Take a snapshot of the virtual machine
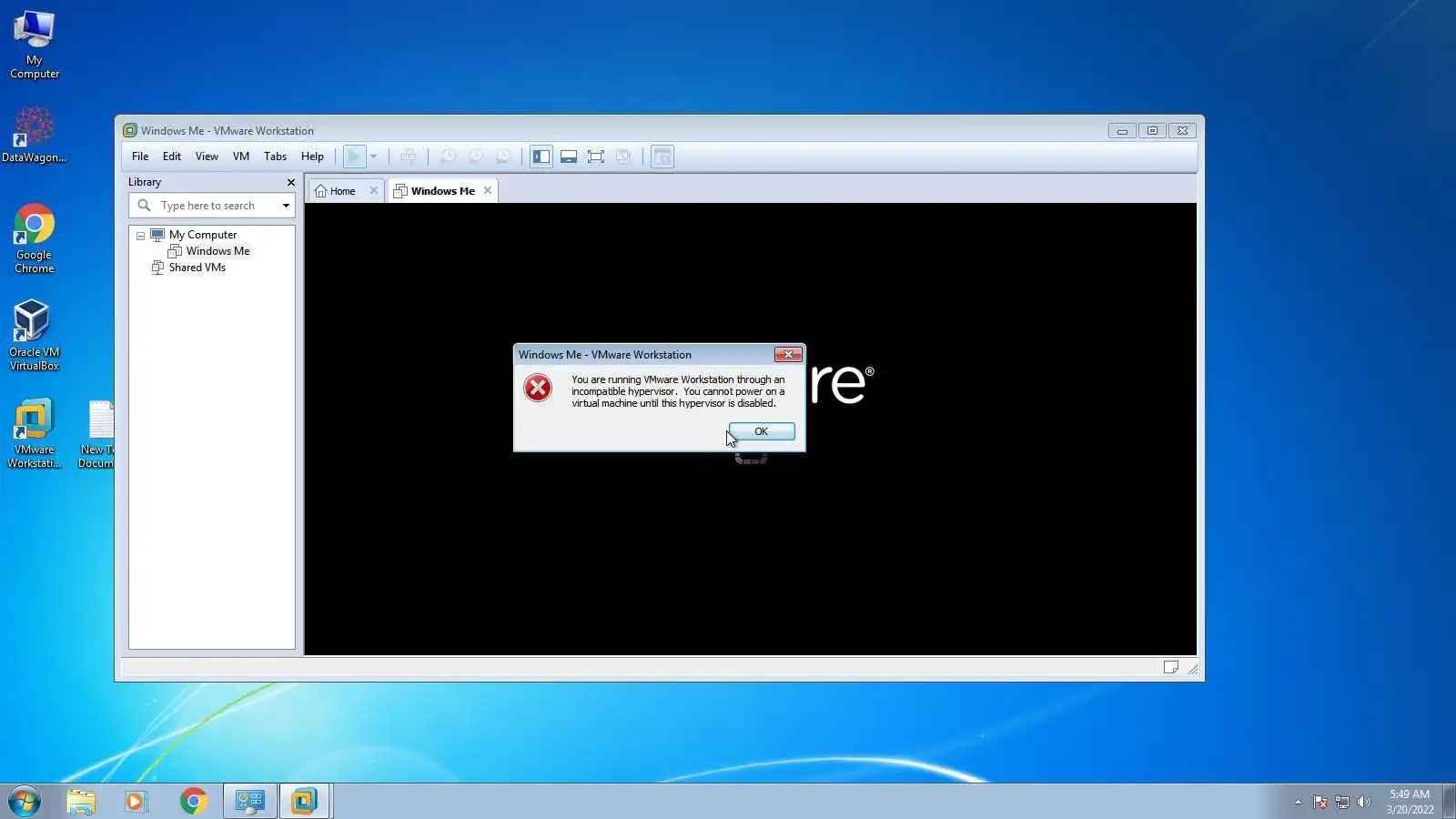This screenshot has height=819, width=1456. (448, 157)
